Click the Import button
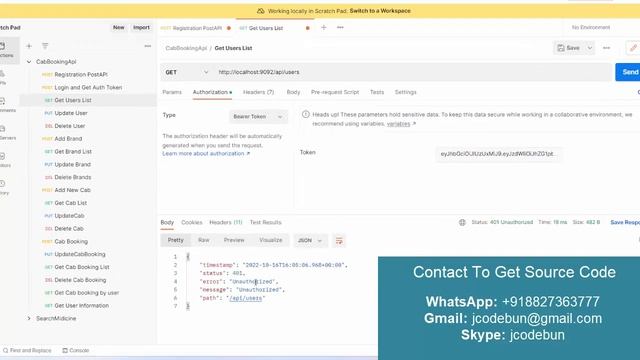This screenshot has height=360, width=640. 141,27
